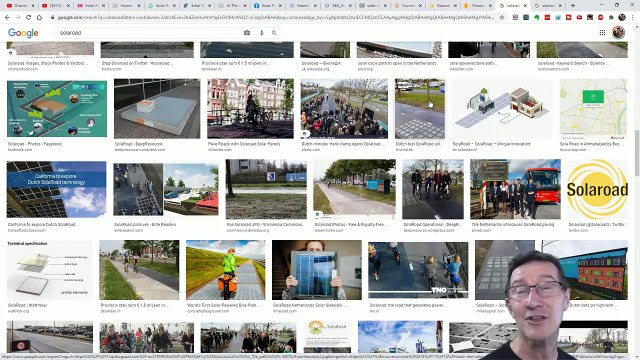The image size is (640, 360).
Task: Open the person holding solar panel image
Action: pos(317,270)
